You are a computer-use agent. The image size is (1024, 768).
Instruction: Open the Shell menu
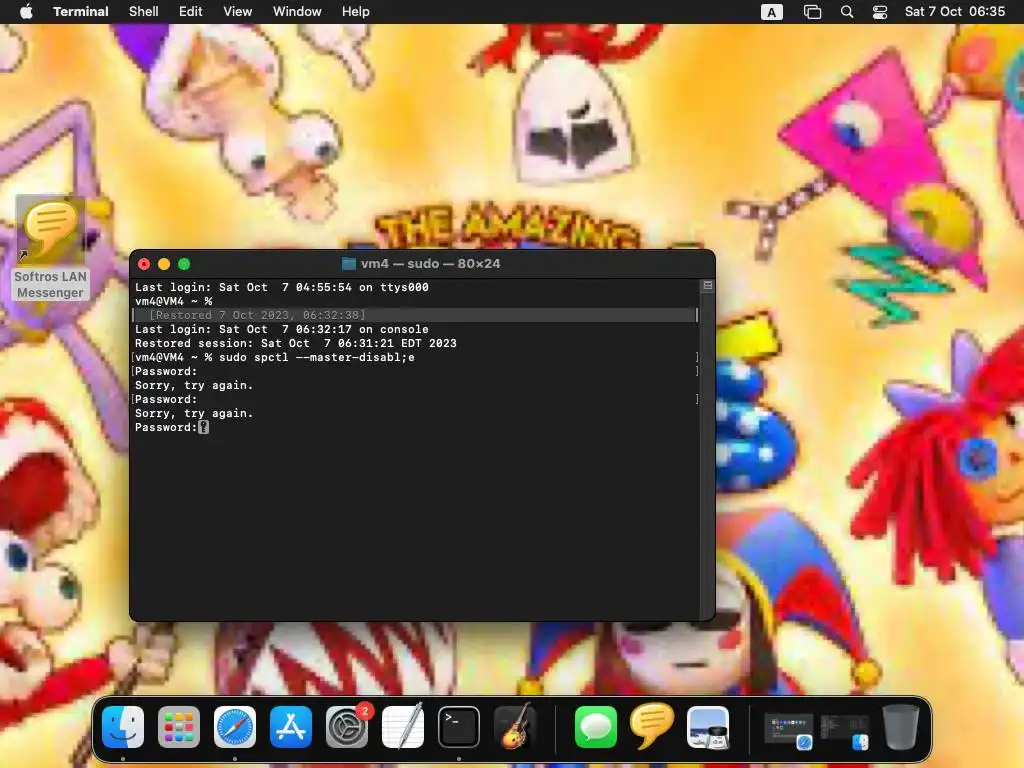coord(144,12)
